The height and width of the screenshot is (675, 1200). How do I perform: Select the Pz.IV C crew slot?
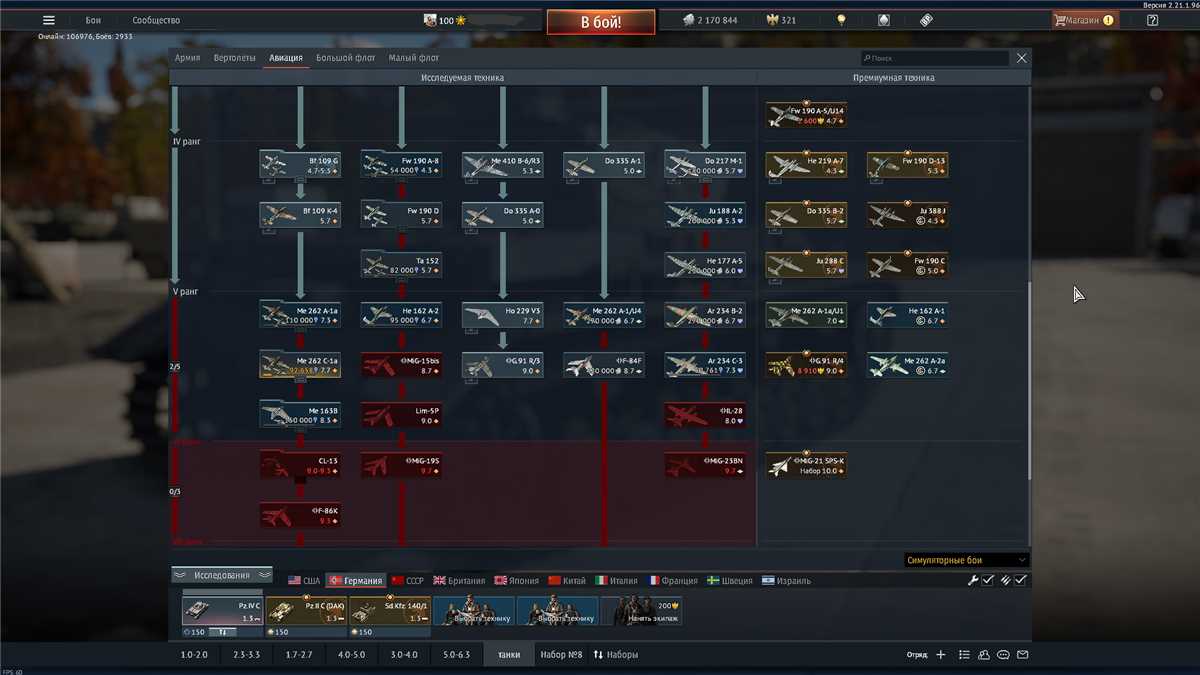point(222,612)
